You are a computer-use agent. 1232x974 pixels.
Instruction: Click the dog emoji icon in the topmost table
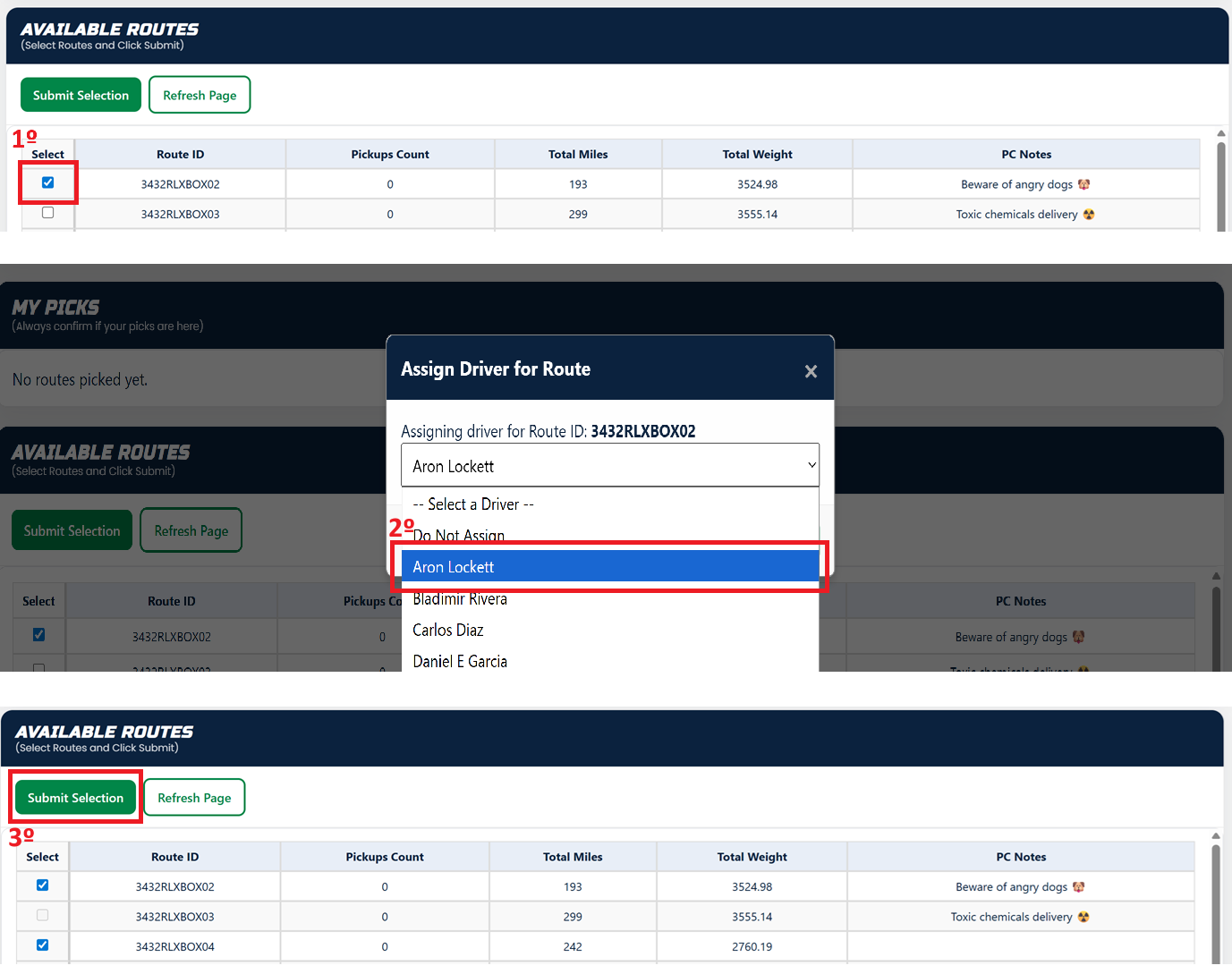point(1083,184)
